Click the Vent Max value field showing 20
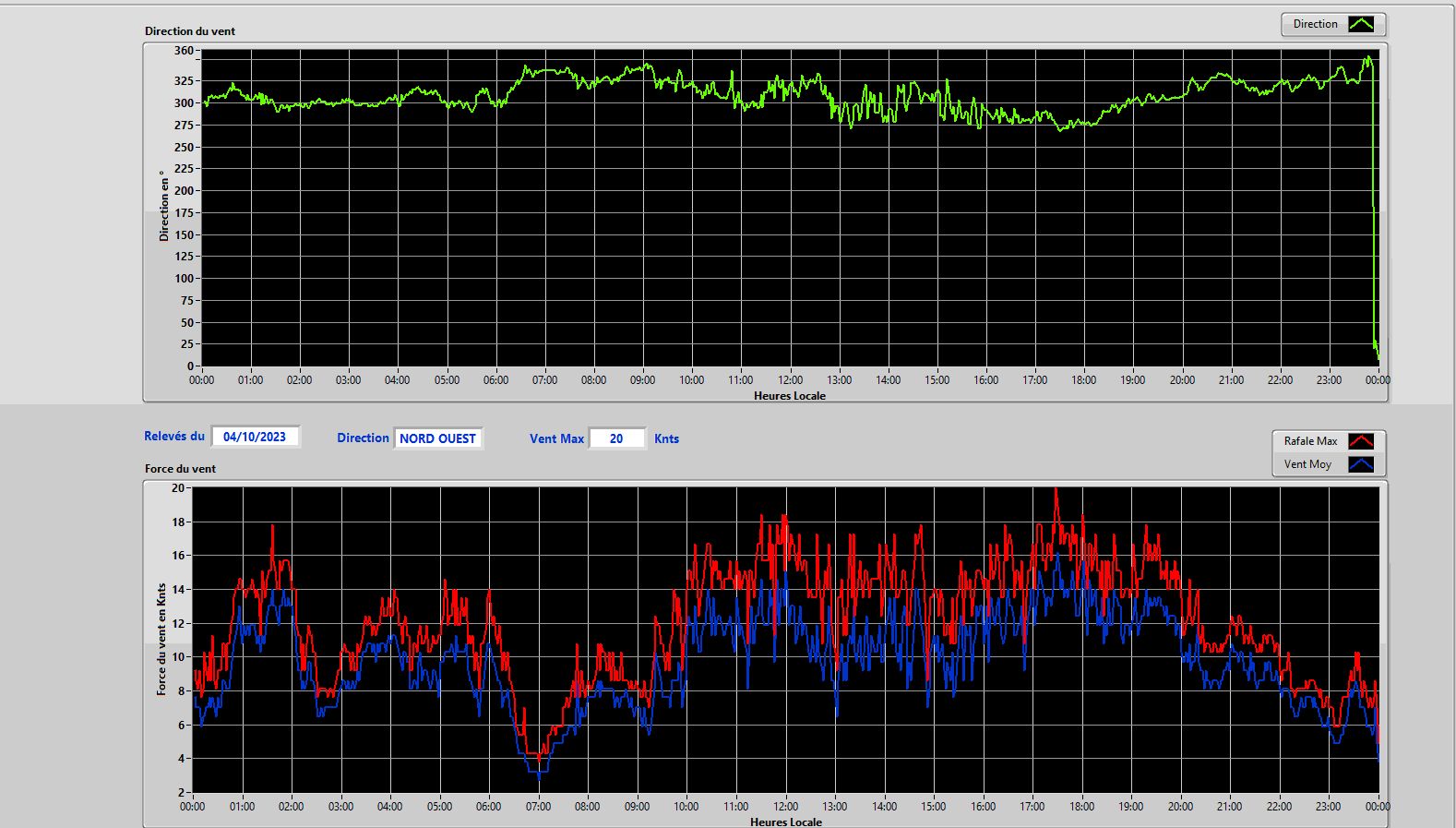This screenshot has height=828, width=1456. pos(616,438)
